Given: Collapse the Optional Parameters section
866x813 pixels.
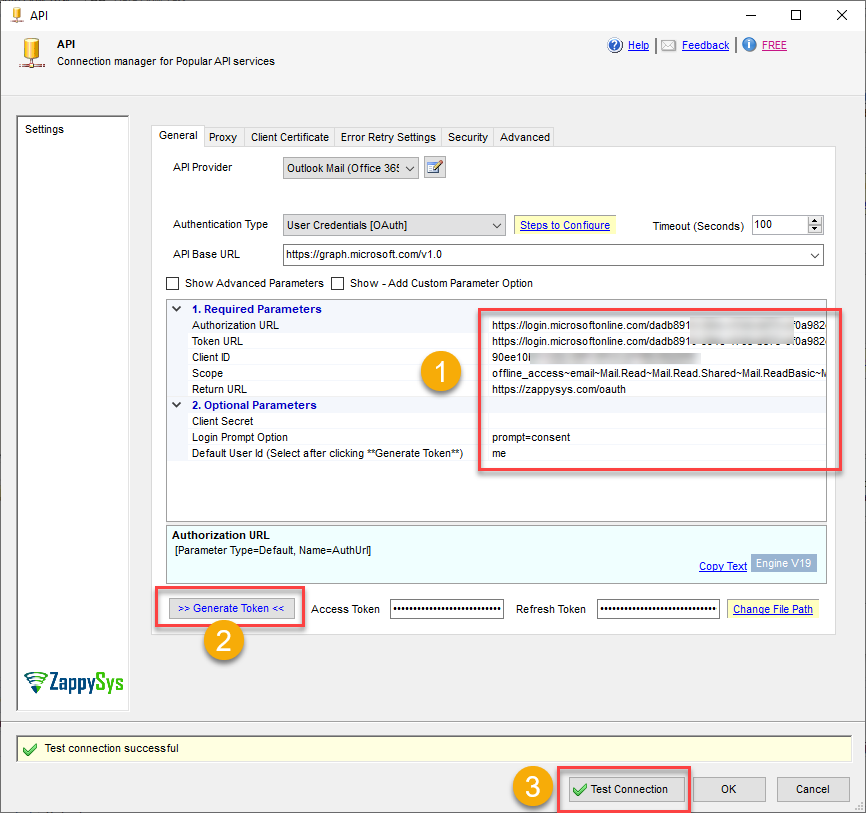Looking at the screenshot, I should point(177,405).
